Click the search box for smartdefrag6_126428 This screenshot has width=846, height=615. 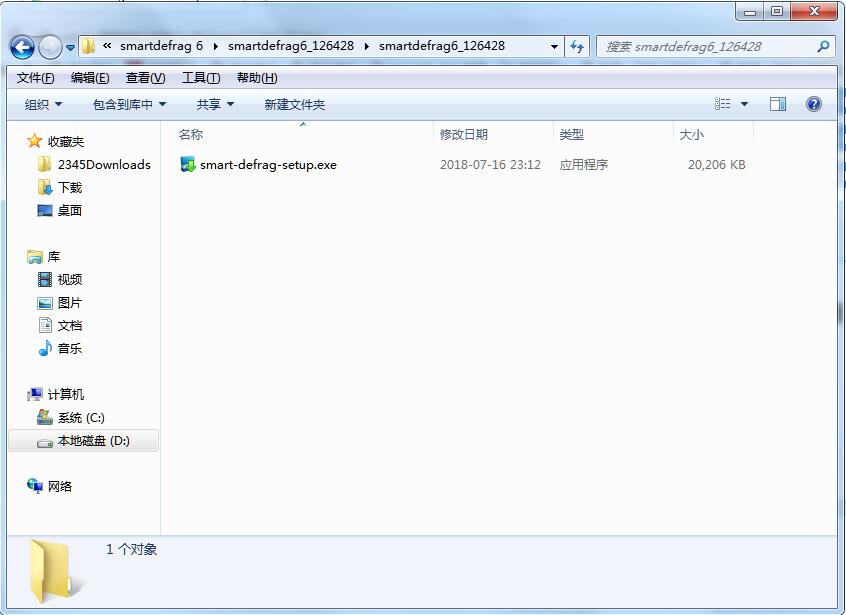707,47
